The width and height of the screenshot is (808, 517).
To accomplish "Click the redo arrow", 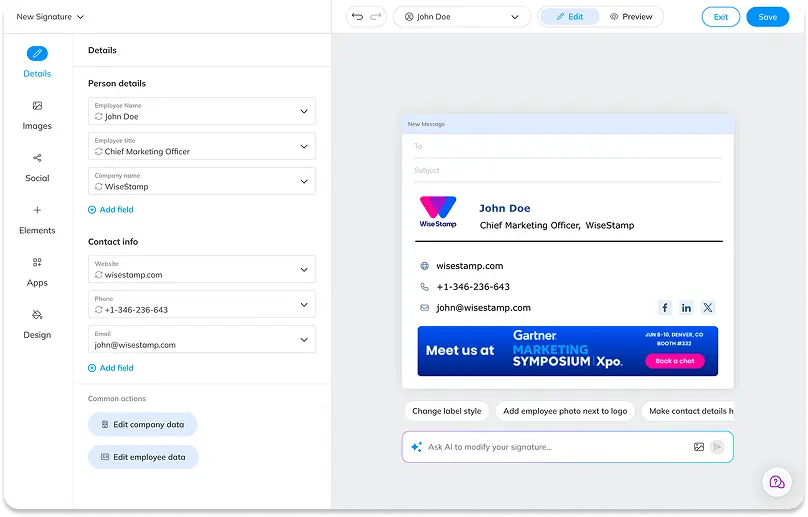I will click(x=376, y=16).
